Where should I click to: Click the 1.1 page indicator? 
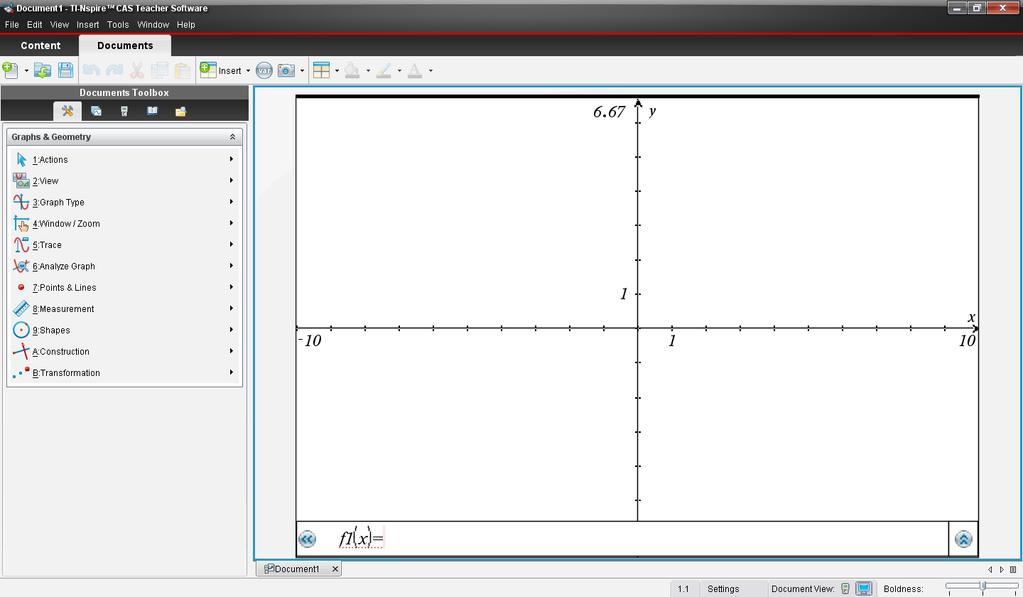click(x=683, y=589)
